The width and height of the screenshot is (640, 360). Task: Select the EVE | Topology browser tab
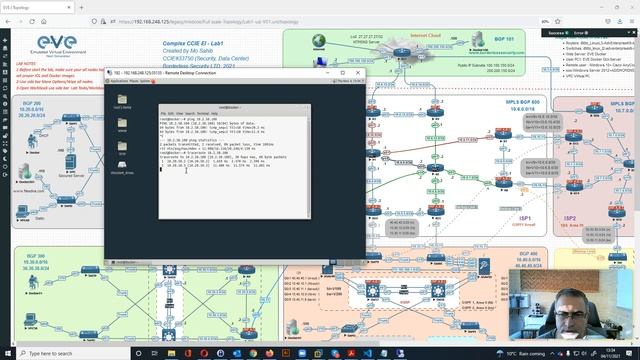pyautogui.click(x=37, y=7)
